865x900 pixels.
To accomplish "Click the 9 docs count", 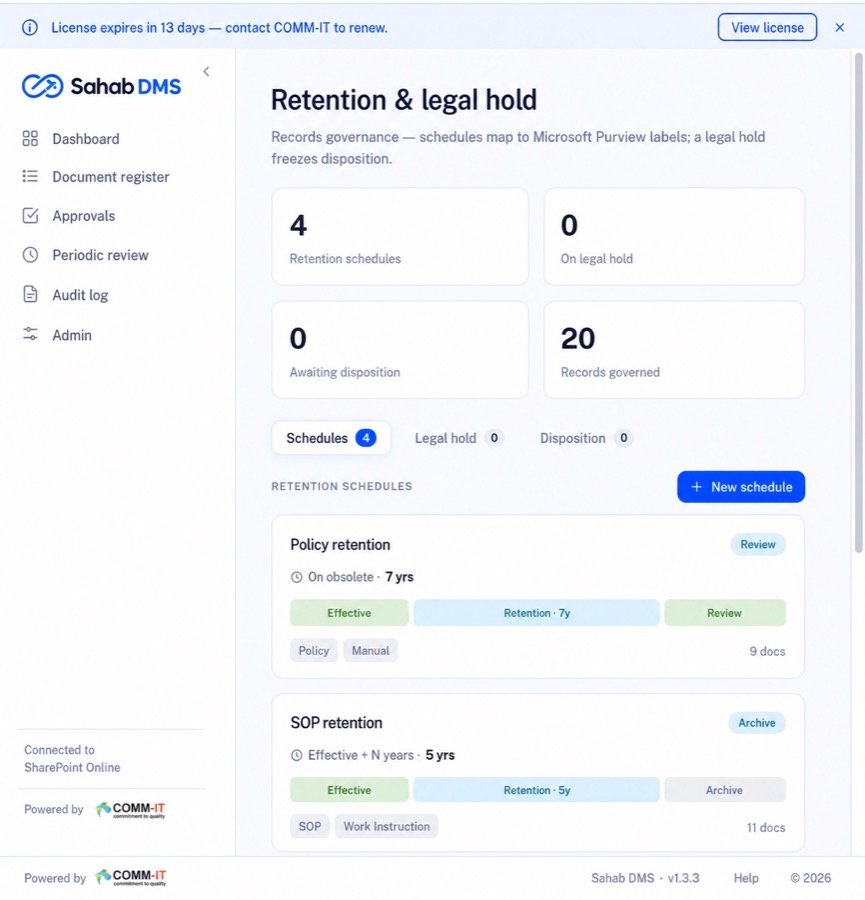I will point(767,651).
